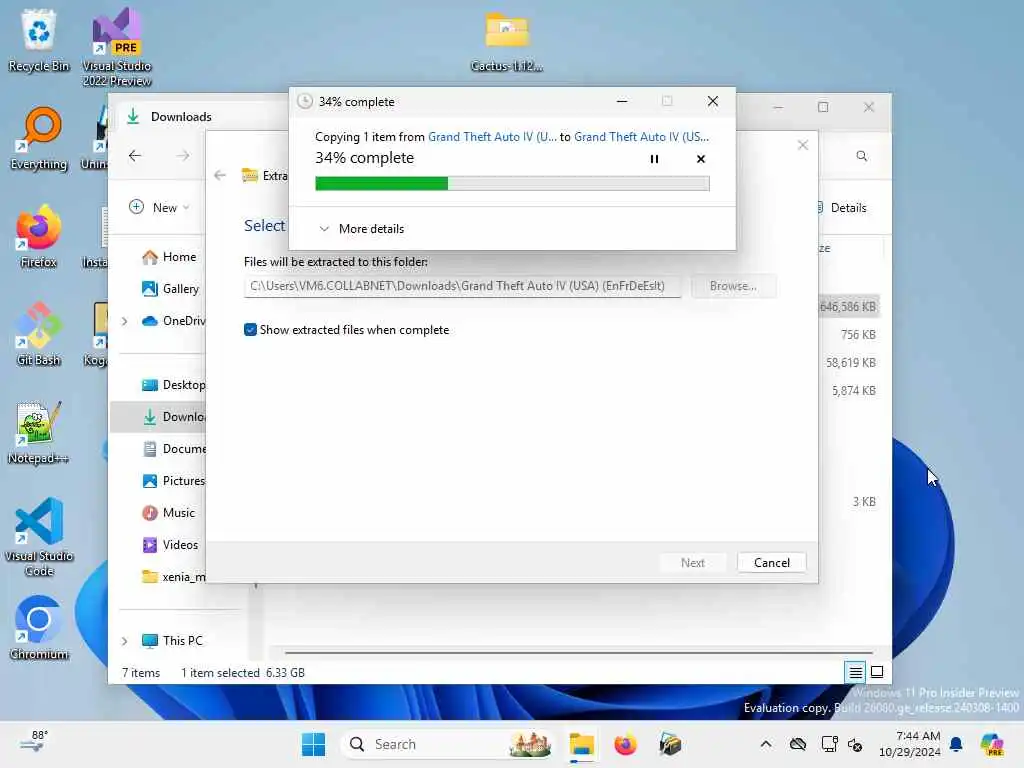Click the Browse button
1024x768 pixels.
[733, 286]
